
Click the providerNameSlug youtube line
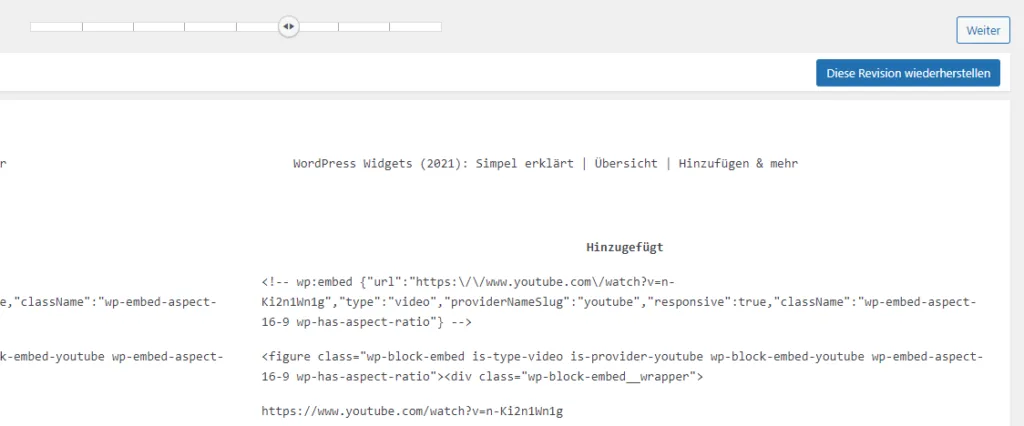point(619,302)
